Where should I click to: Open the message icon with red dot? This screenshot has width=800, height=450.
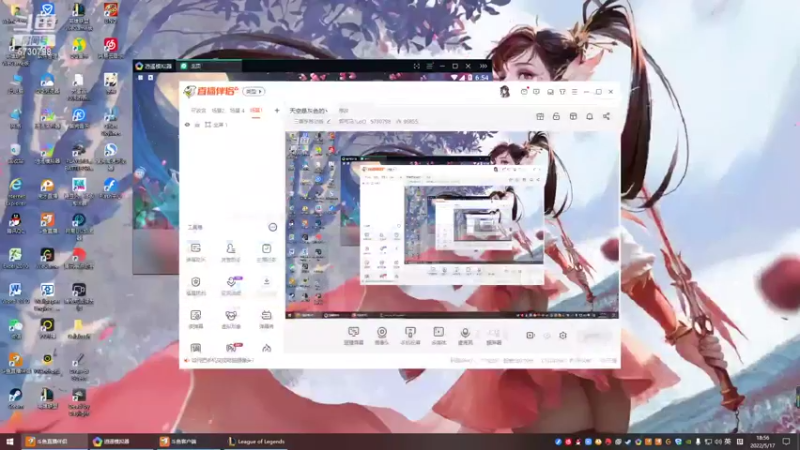point(524,92)
